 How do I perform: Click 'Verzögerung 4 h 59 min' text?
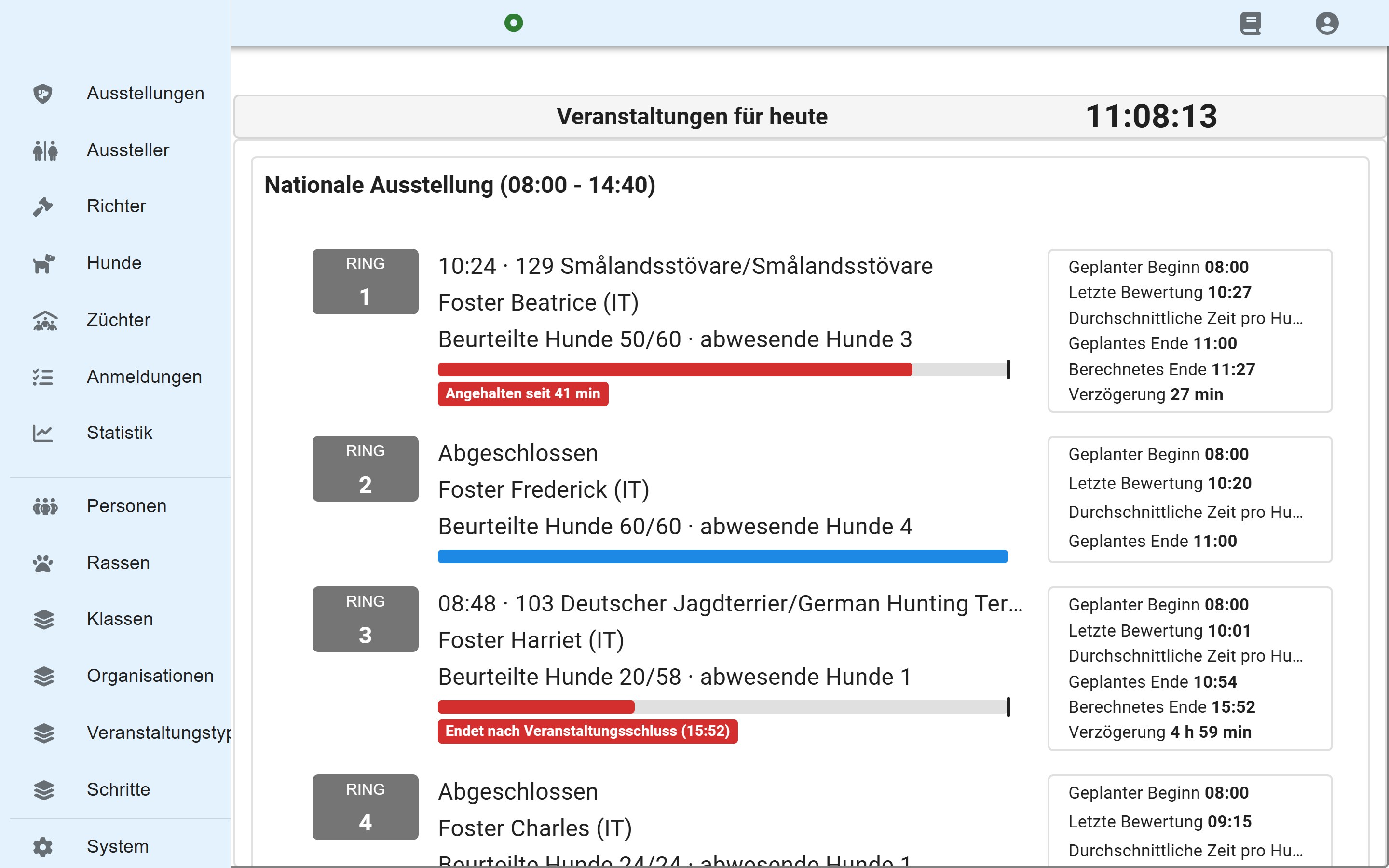[x=1160, y=732]
